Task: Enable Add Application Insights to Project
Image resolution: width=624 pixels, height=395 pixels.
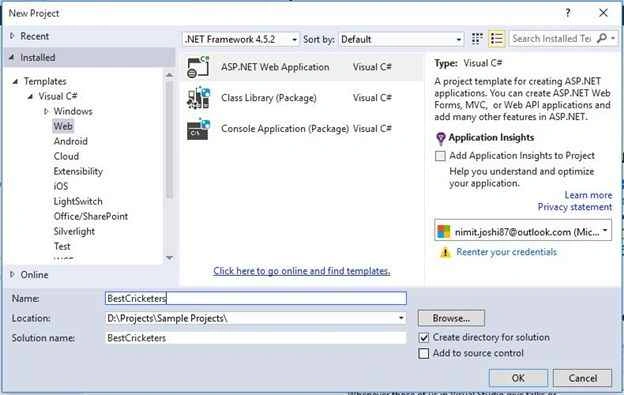Action: [440, 156]
